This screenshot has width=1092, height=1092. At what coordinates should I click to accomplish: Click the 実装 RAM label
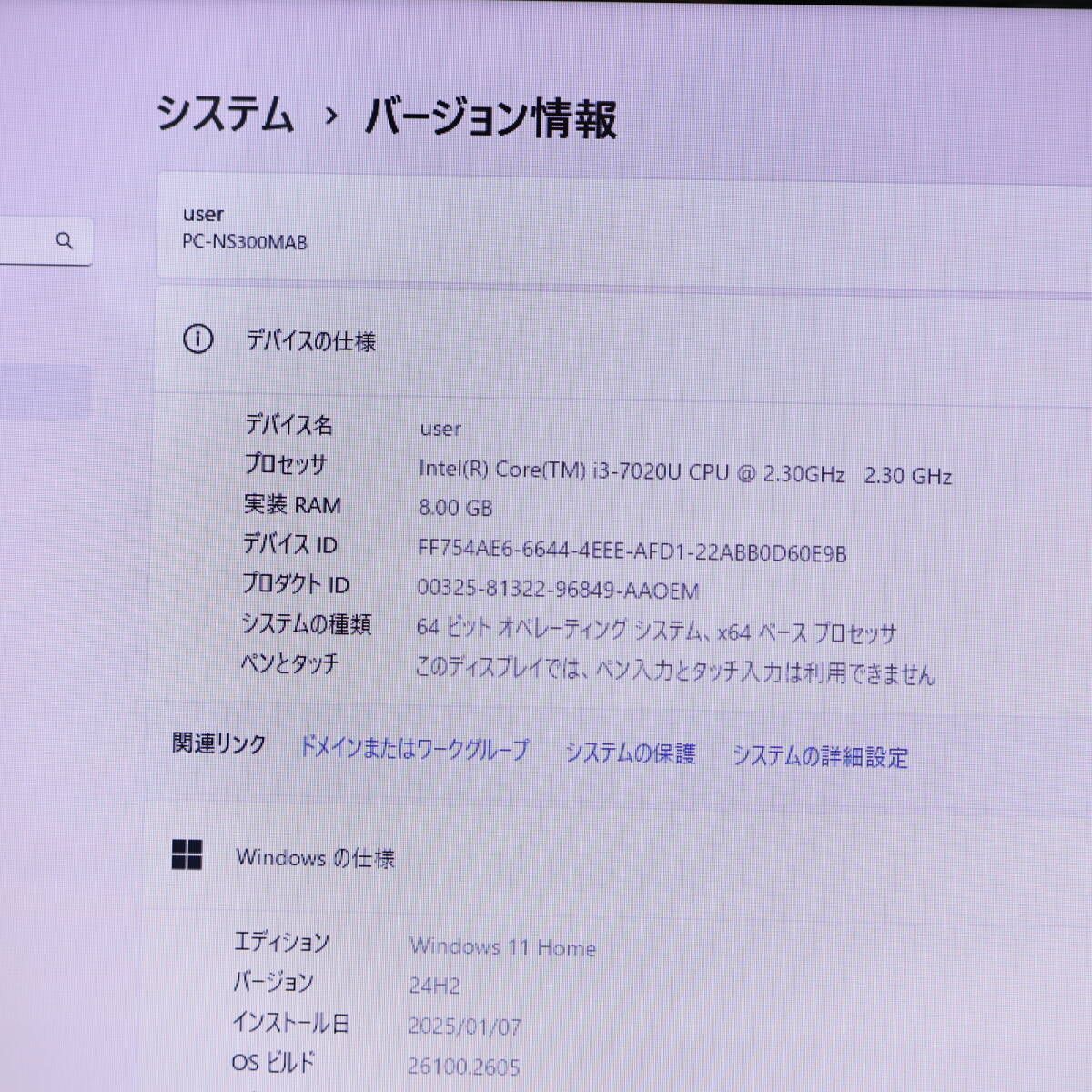292,504
